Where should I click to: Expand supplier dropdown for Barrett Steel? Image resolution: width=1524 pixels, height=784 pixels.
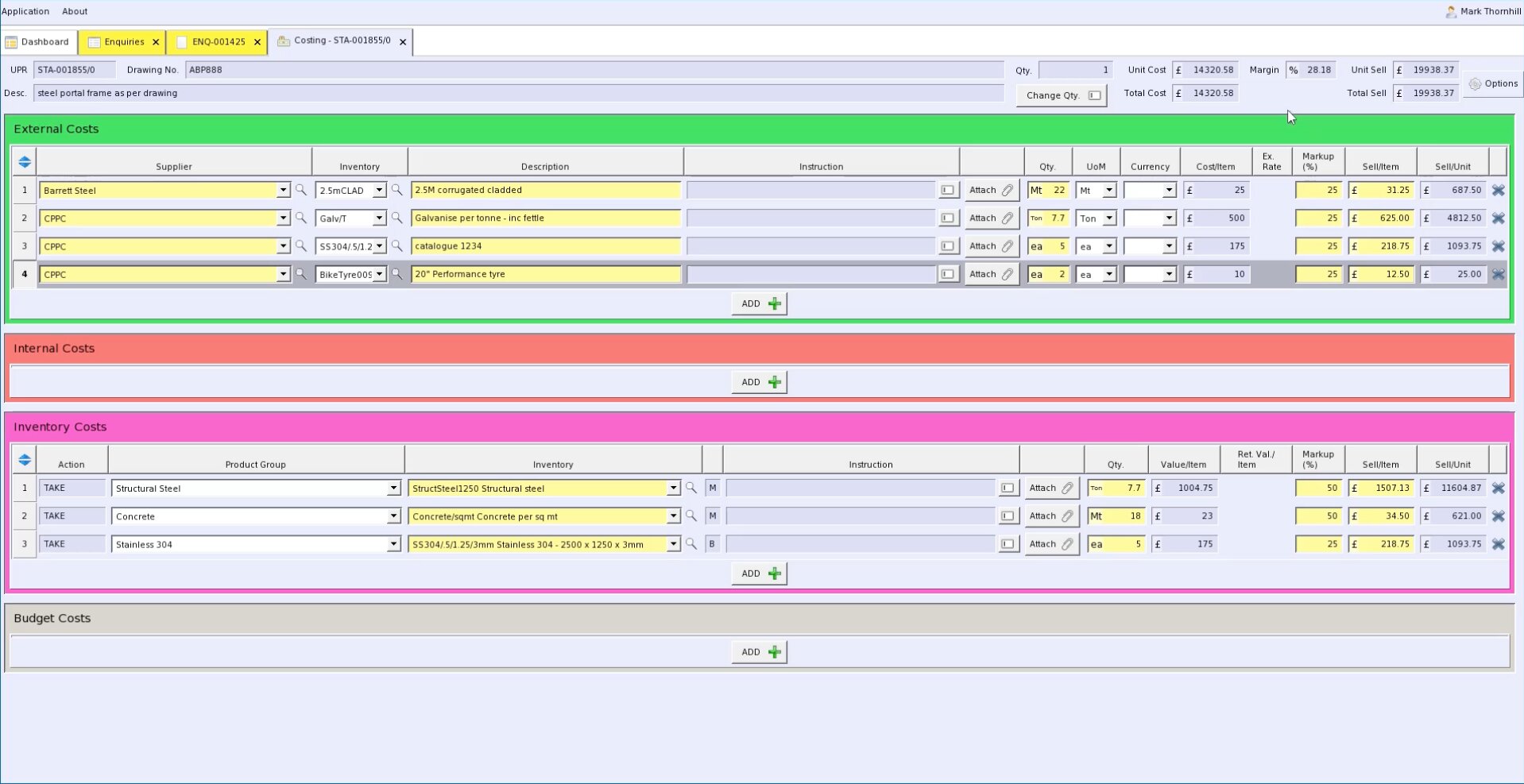[x=283, y=191]
